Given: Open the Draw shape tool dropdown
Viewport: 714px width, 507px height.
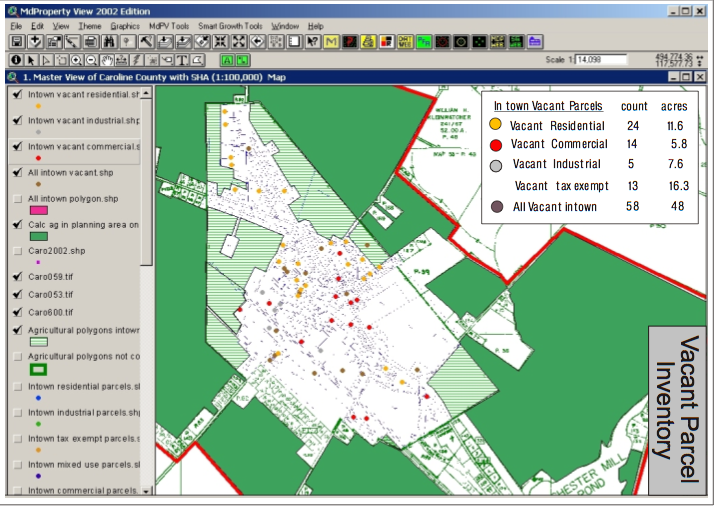Looking at the screenshot, I should pyautogui.click(x=197, y=60).
